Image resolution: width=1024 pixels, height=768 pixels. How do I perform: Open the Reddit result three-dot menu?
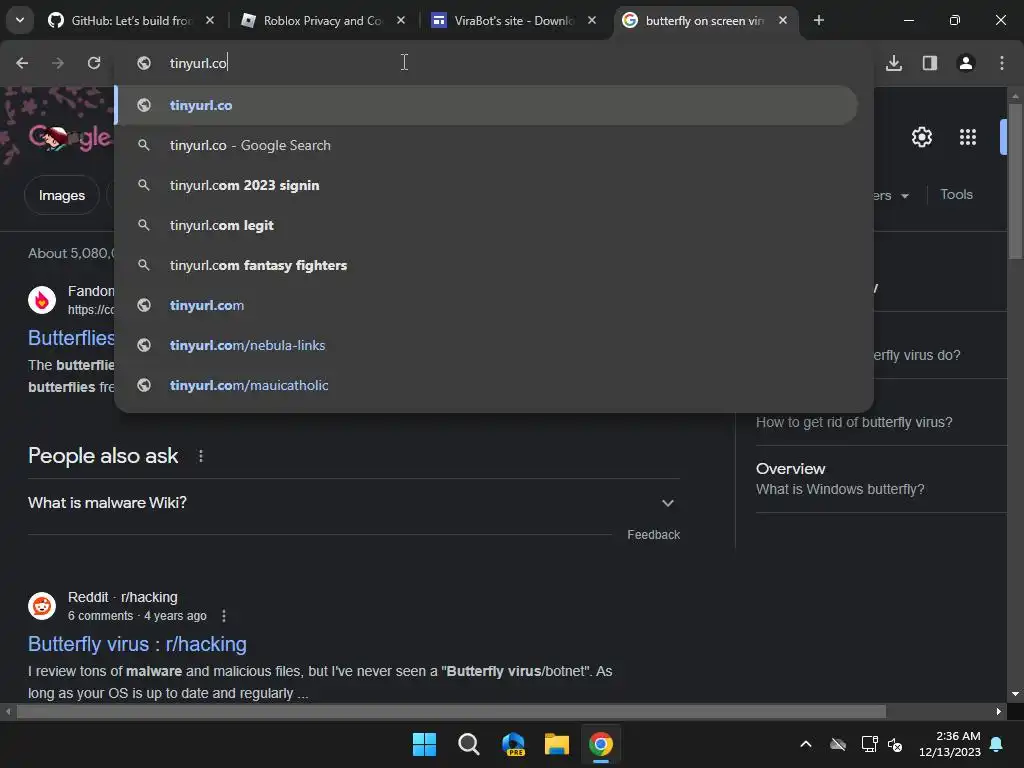click(224, 616)
